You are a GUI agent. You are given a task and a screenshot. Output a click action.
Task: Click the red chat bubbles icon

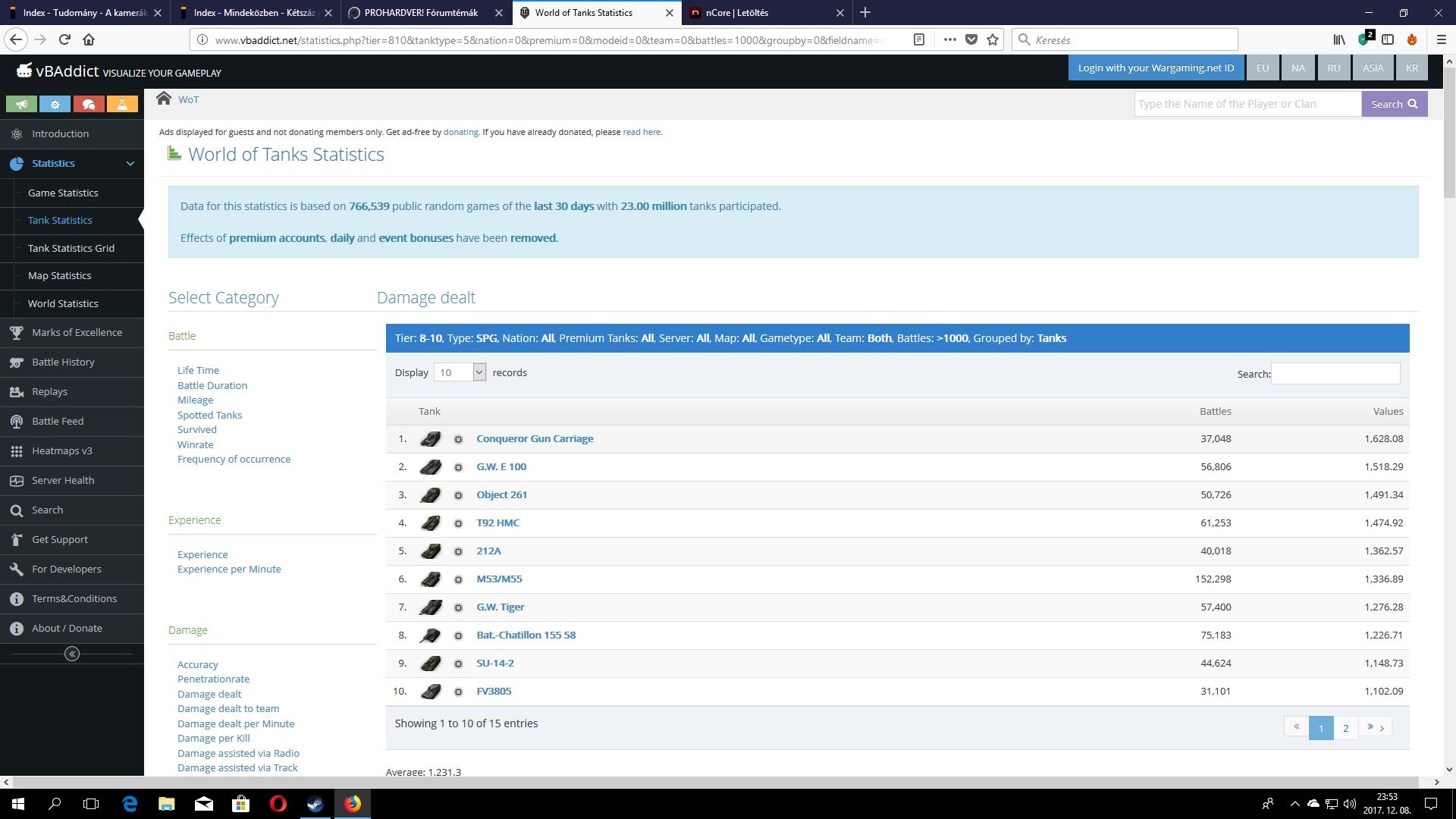89,104
